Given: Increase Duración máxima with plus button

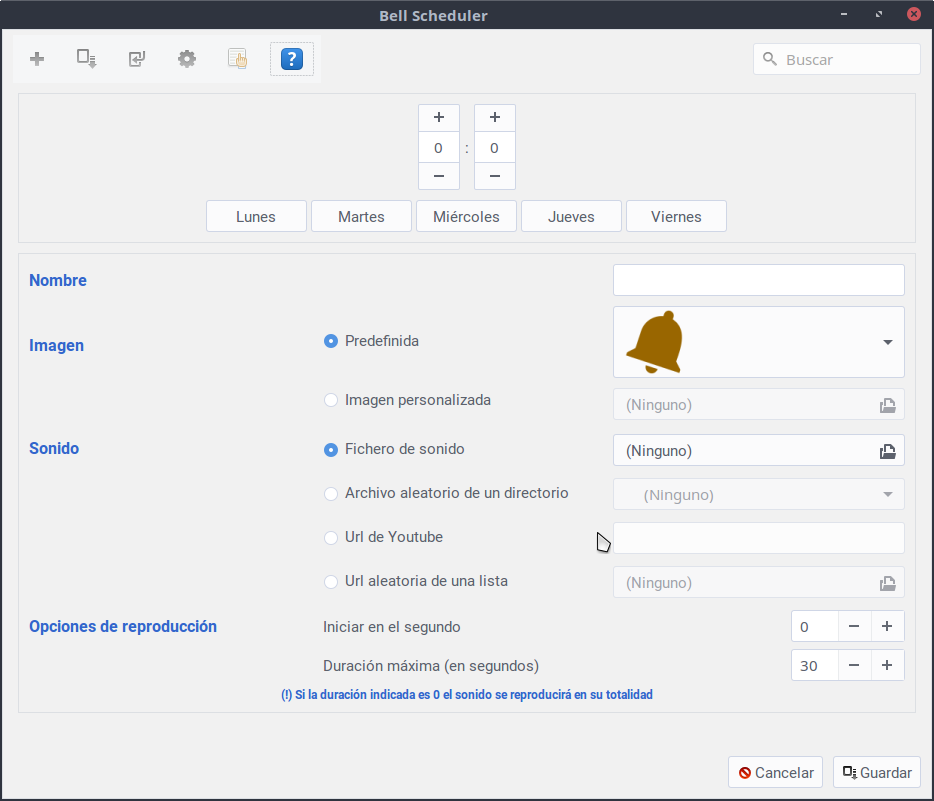Looking at the screenshot, I should click(x=887, y=665).
